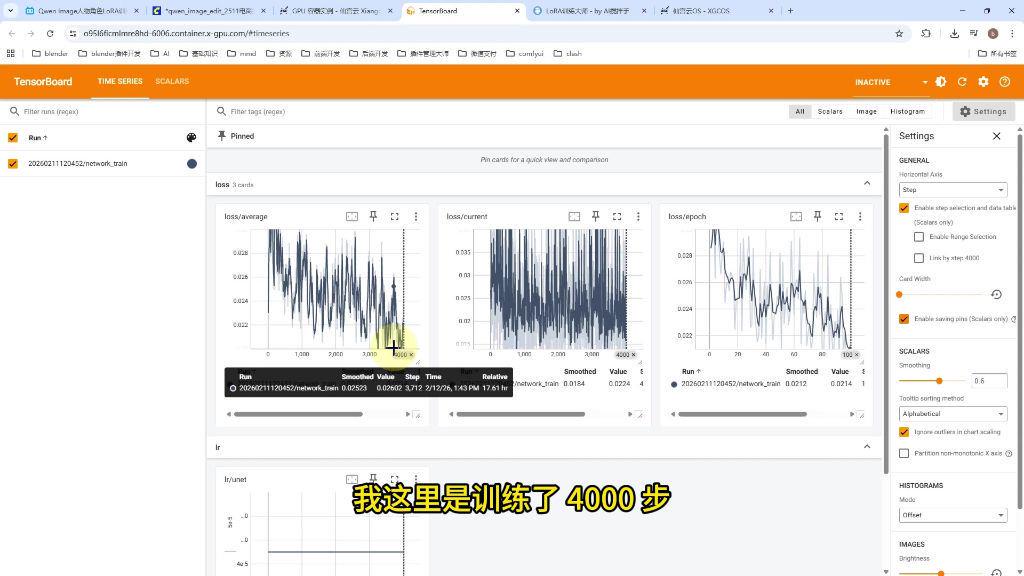This screenshot has height=576, width=1024.
Task: Switch to TIME SERIES tab
Action: [120, 82]
